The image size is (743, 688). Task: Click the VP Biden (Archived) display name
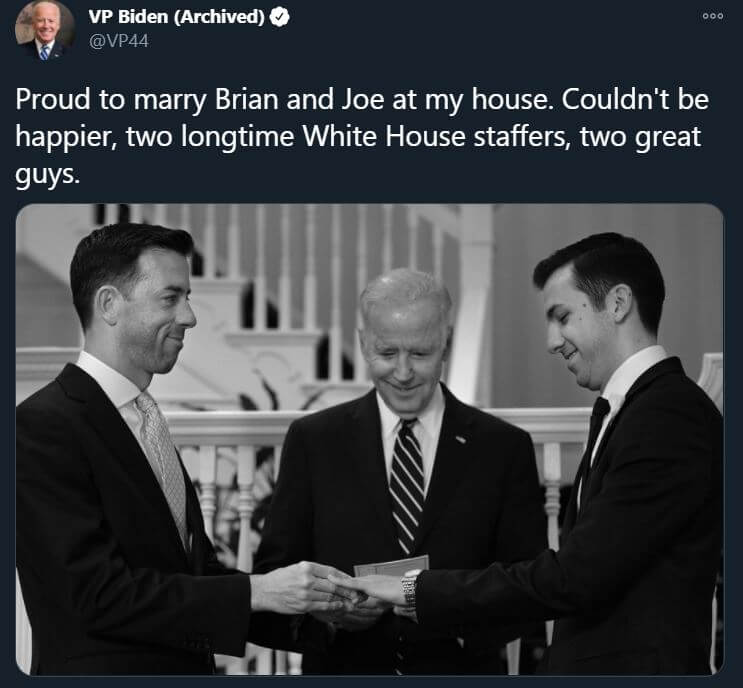click(176, 17)
